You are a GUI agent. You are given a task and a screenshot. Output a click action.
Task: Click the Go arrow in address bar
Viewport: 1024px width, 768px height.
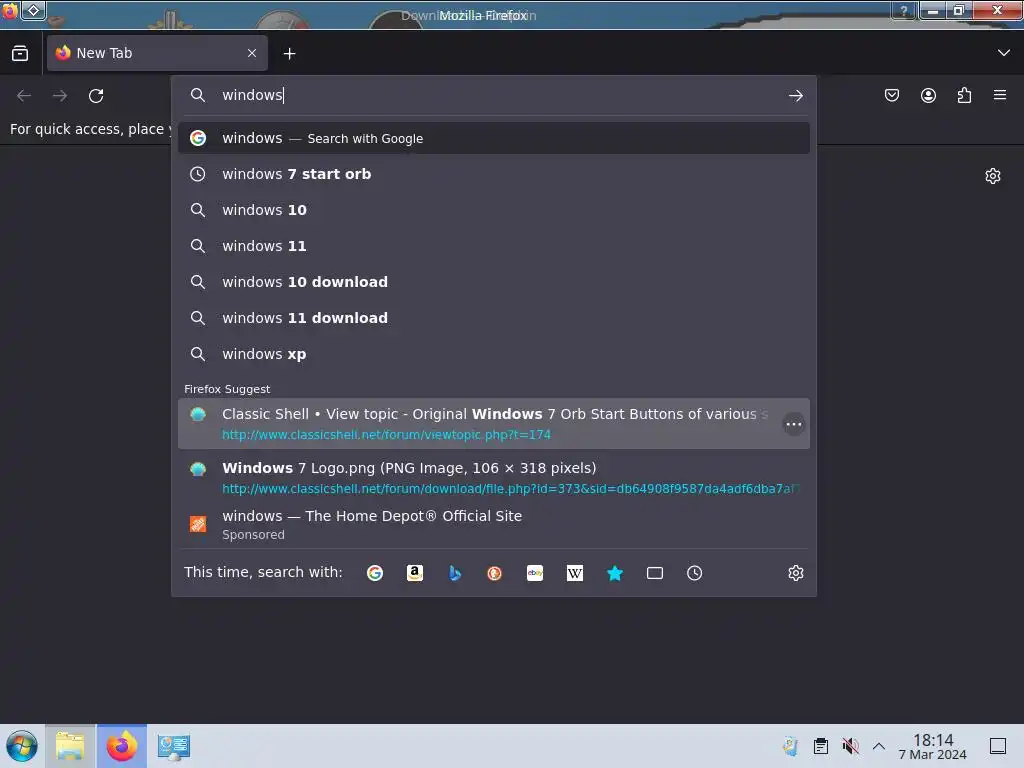click(x=795, y=96)
